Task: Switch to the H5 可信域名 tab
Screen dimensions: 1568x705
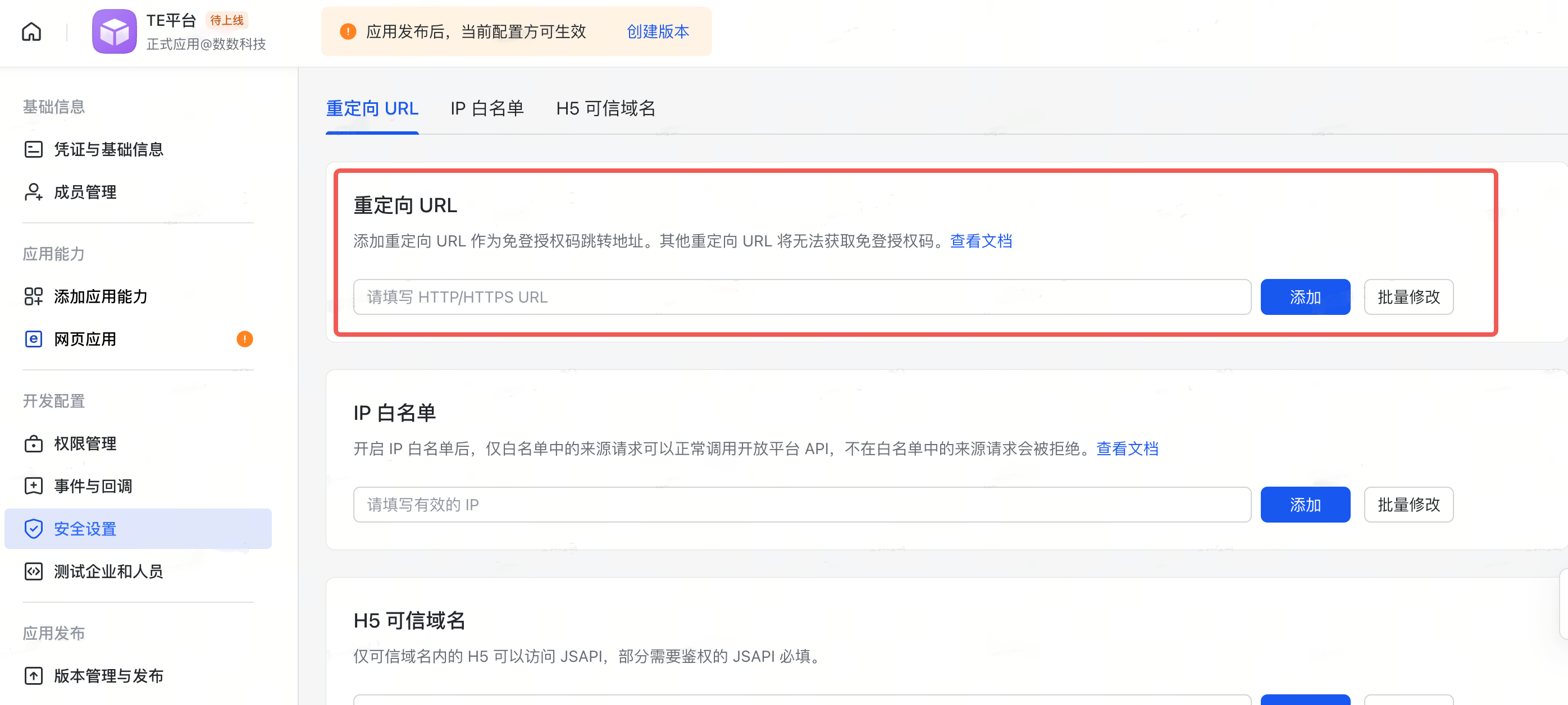Action: click(605, 109)
